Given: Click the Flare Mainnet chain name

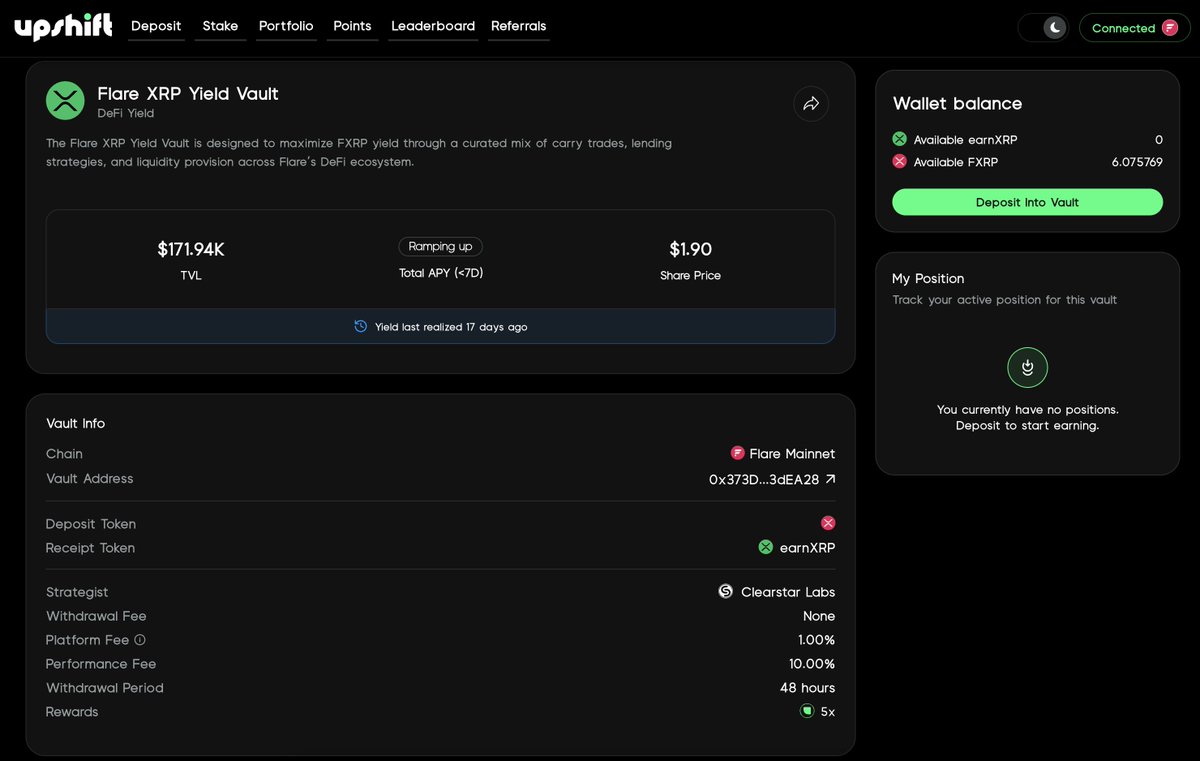Looking at the screenshot, I should [792, 454].
